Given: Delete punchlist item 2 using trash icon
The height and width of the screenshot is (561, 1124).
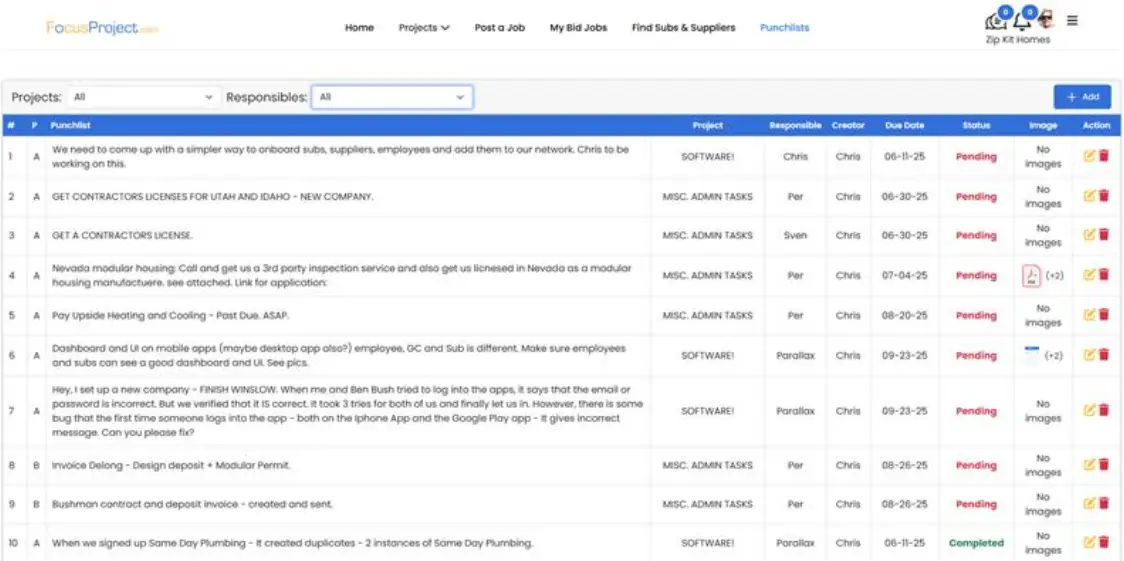Looking at the screenshot, I should (1104, 196).
